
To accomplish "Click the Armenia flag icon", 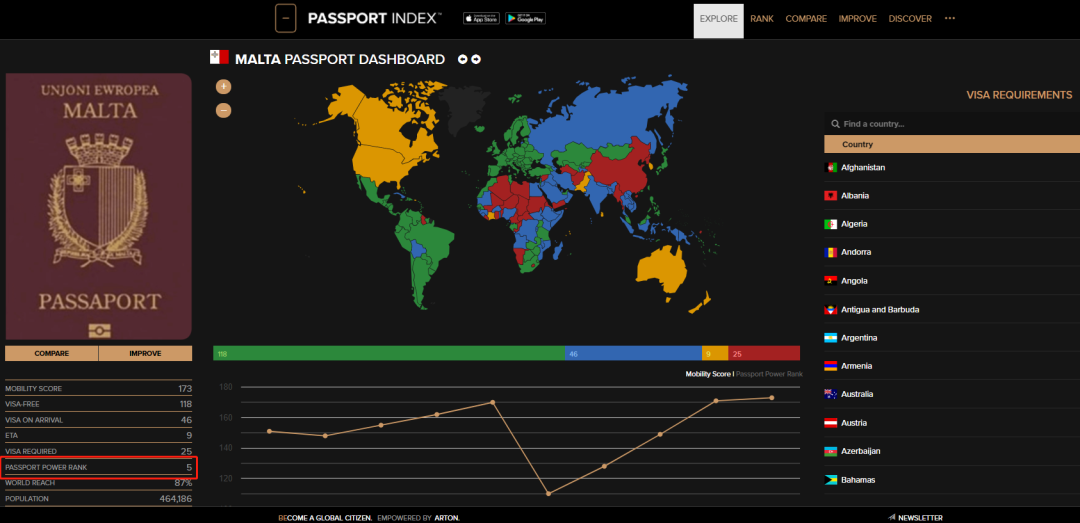I will pyautogui.click(x=830, y=366).
